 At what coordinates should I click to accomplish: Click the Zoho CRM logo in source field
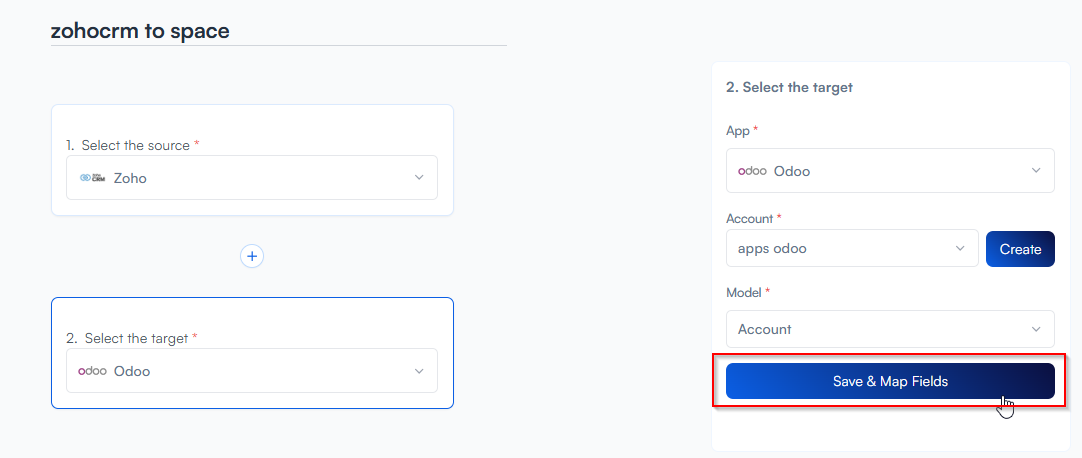92,178
